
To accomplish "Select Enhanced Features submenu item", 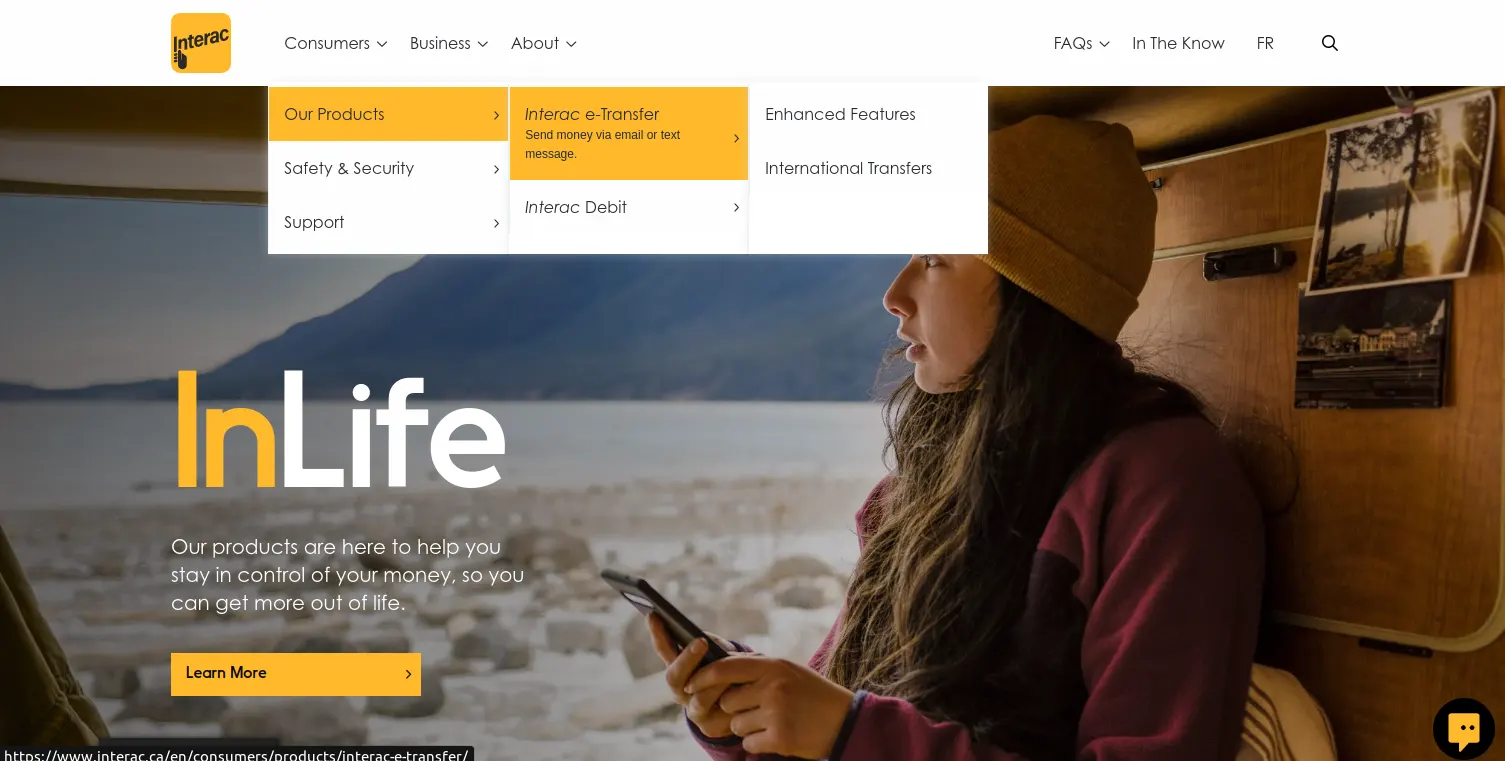I will click(x=840, y=114).
